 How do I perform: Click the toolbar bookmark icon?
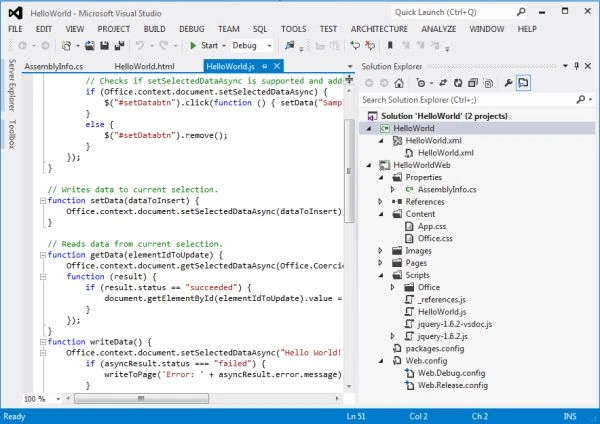click(390, 46)
